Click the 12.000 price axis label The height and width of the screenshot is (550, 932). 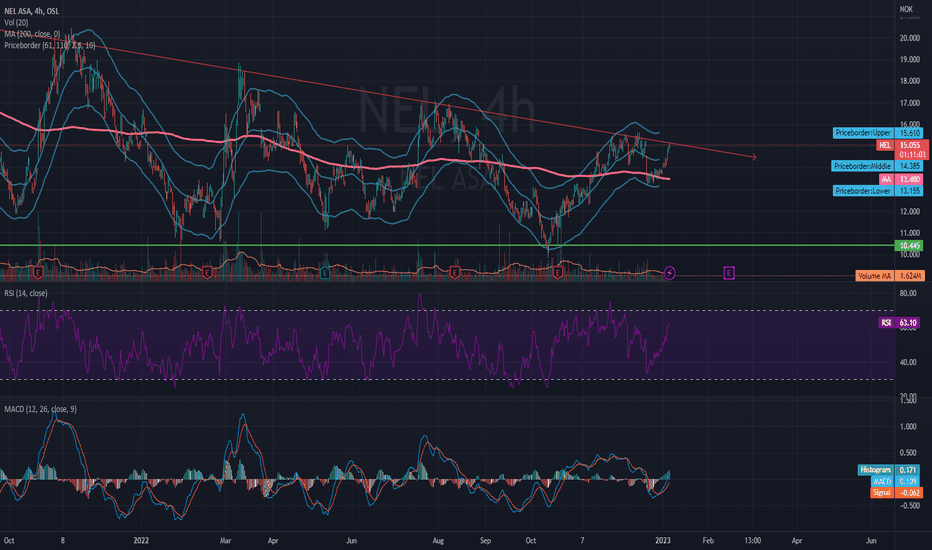[x=909, y=212]
